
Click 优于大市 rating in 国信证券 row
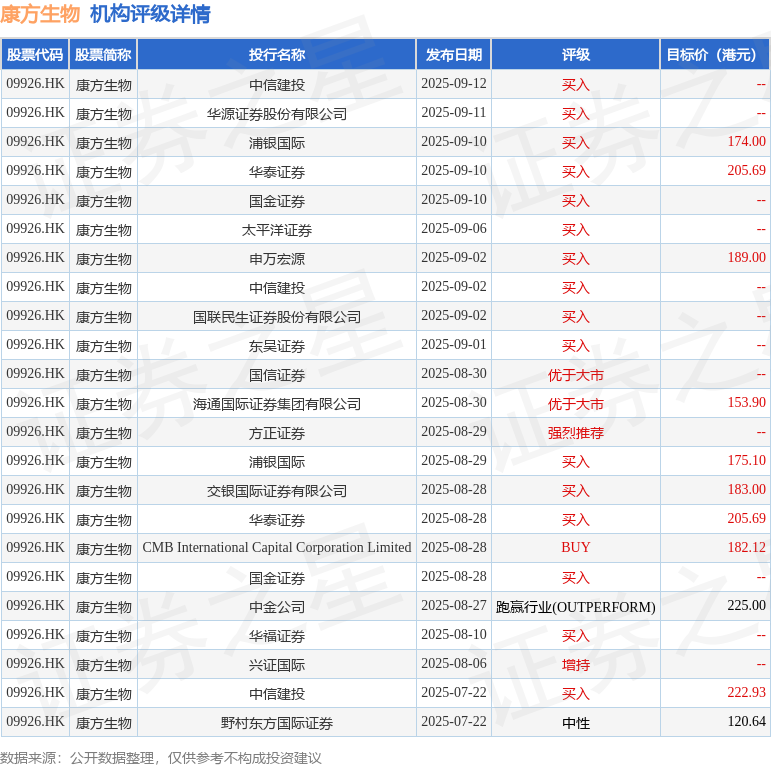tap(575, 375)
